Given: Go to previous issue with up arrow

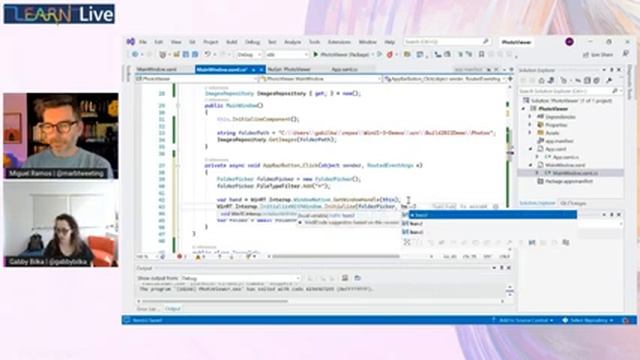Looking at the screenshot, I should (x=220, y=256).
